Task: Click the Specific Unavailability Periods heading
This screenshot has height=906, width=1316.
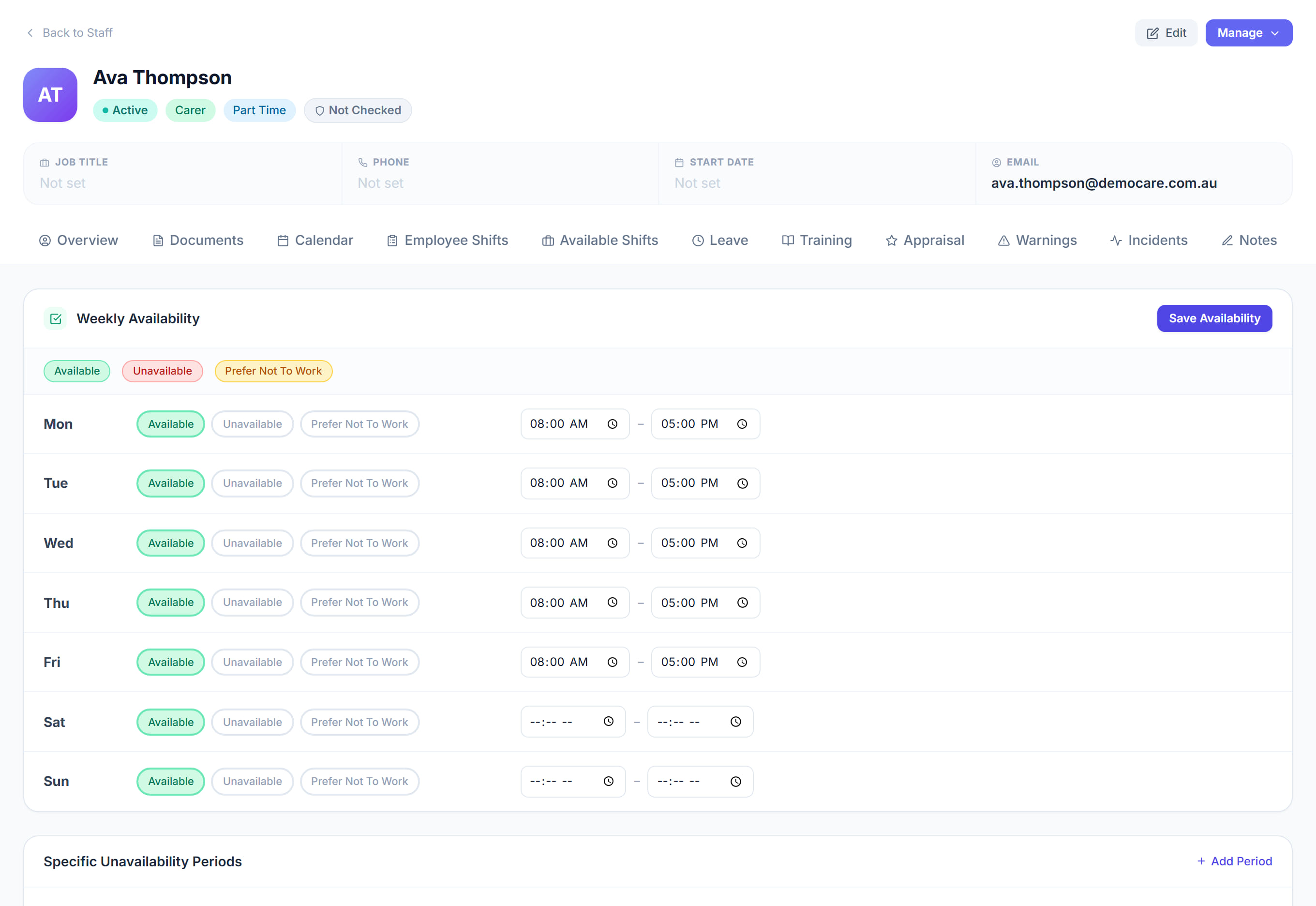Action: click(142, 861)
